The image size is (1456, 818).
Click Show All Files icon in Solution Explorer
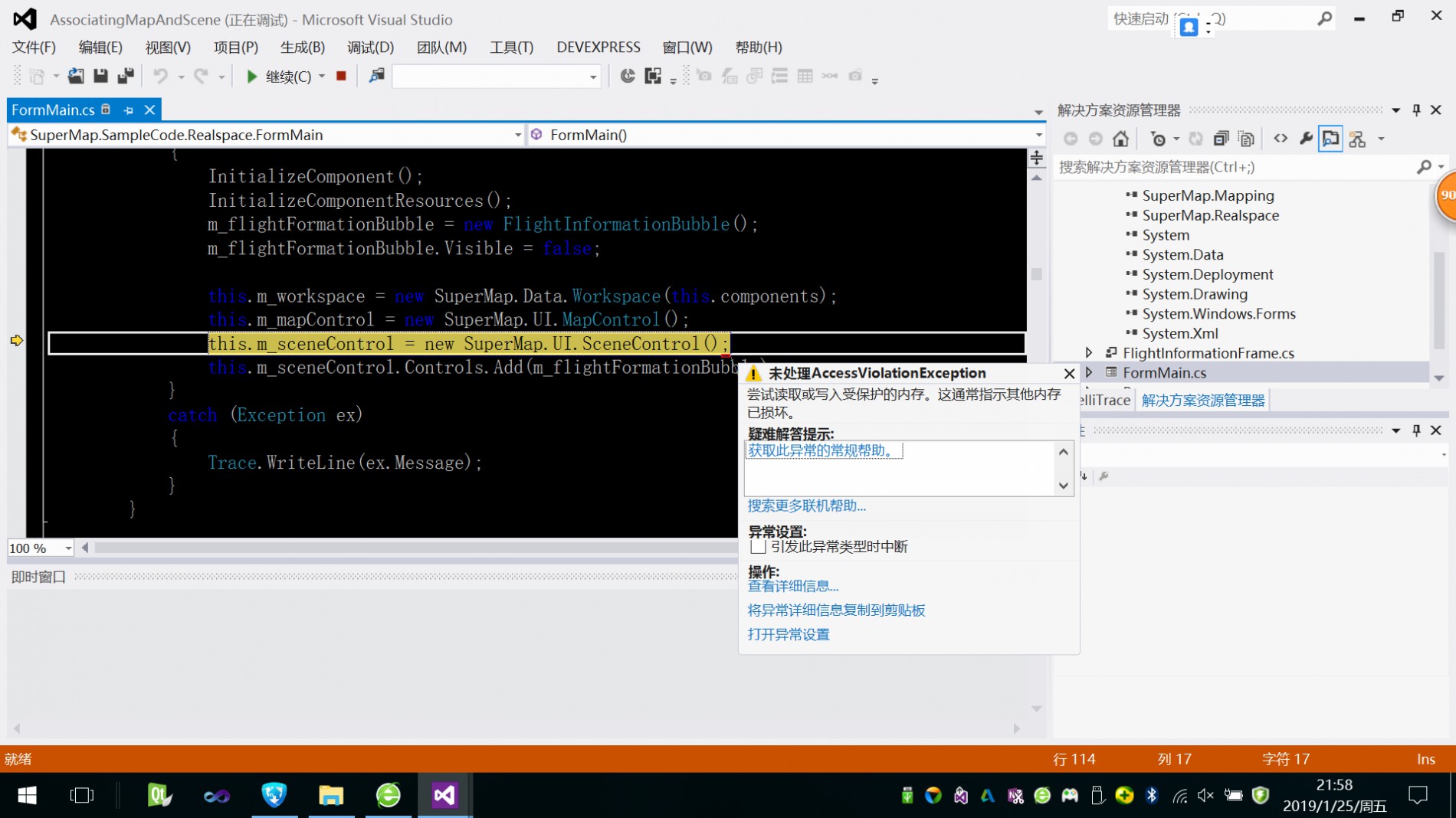(x=1247, y=139)
